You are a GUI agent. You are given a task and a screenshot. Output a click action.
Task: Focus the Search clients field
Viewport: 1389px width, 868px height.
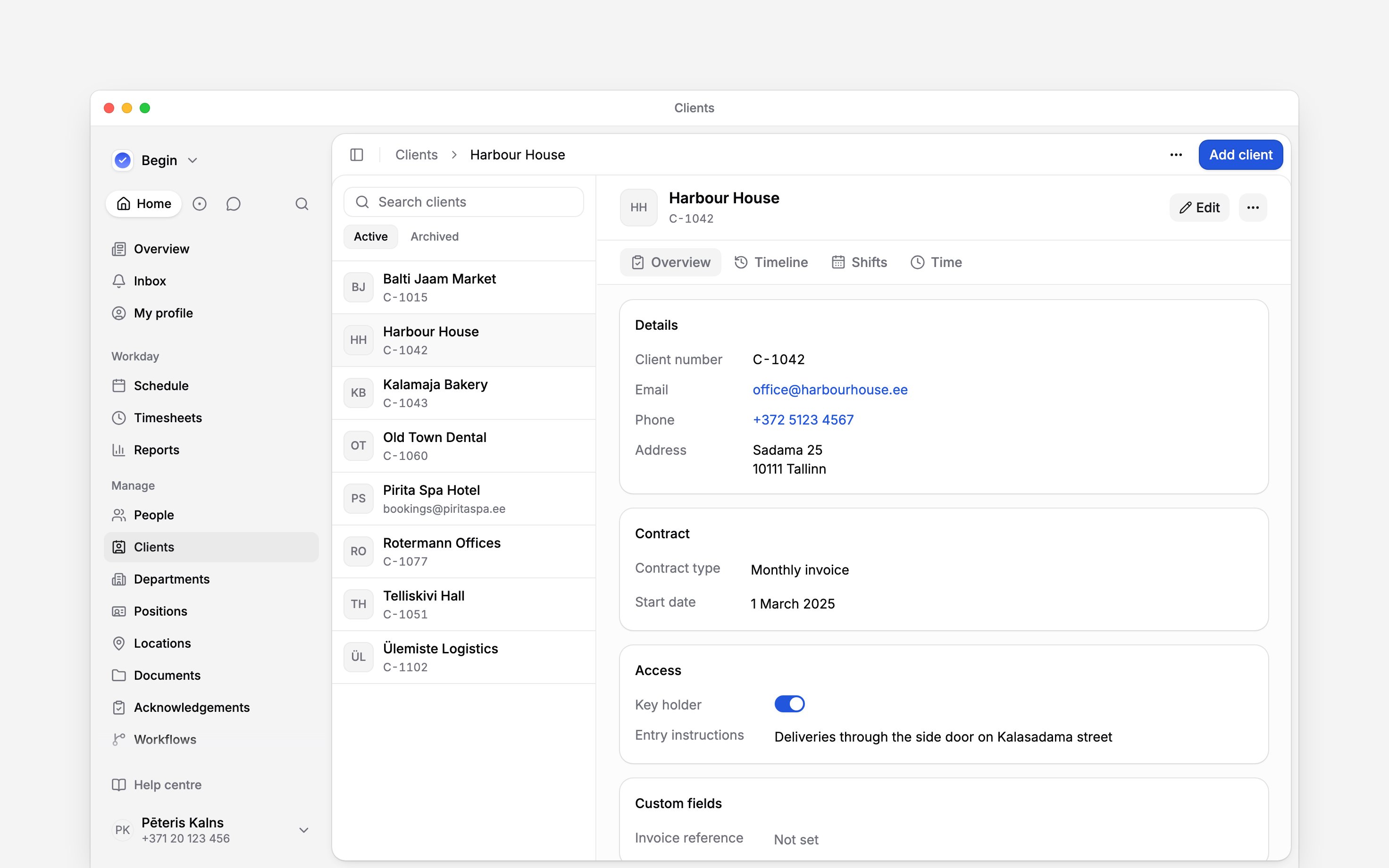pyautogui.click(x=464, y=202)
